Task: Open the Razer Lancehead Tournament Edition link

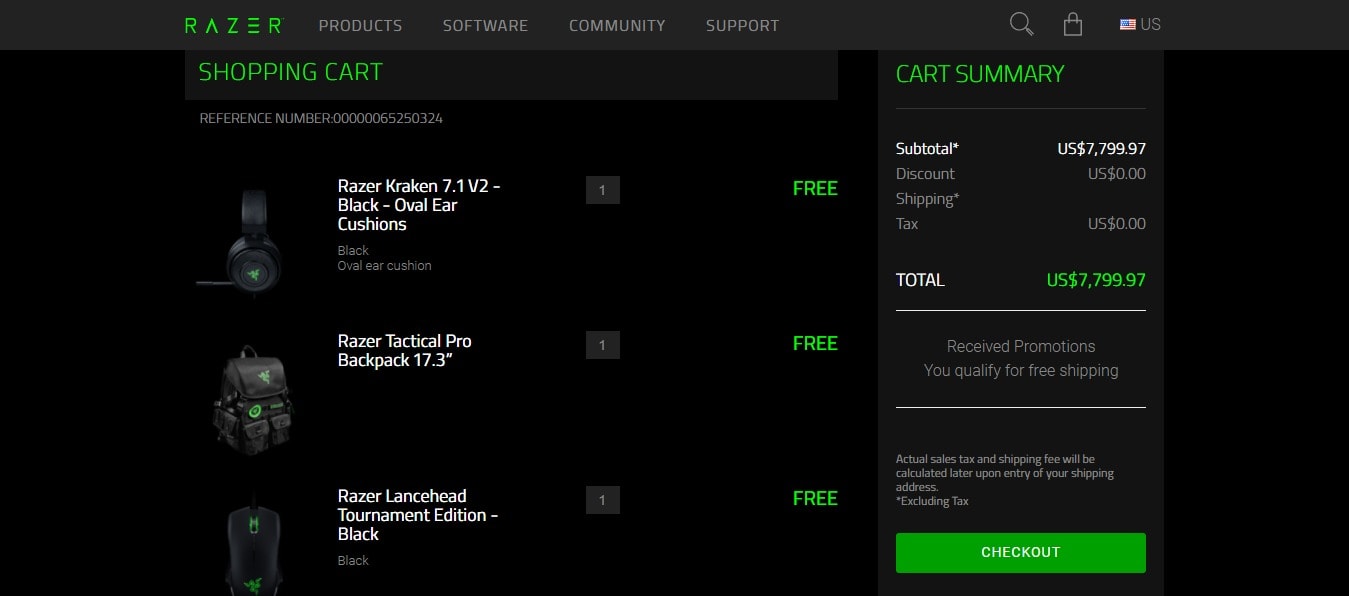Action: pos(418,515)
